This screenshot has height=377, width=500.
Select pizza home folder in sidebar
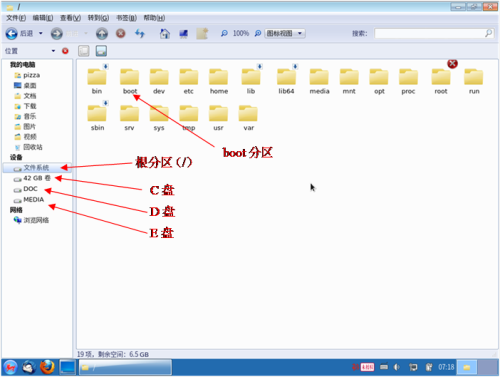pyautogui.click(x=27, y=75)
